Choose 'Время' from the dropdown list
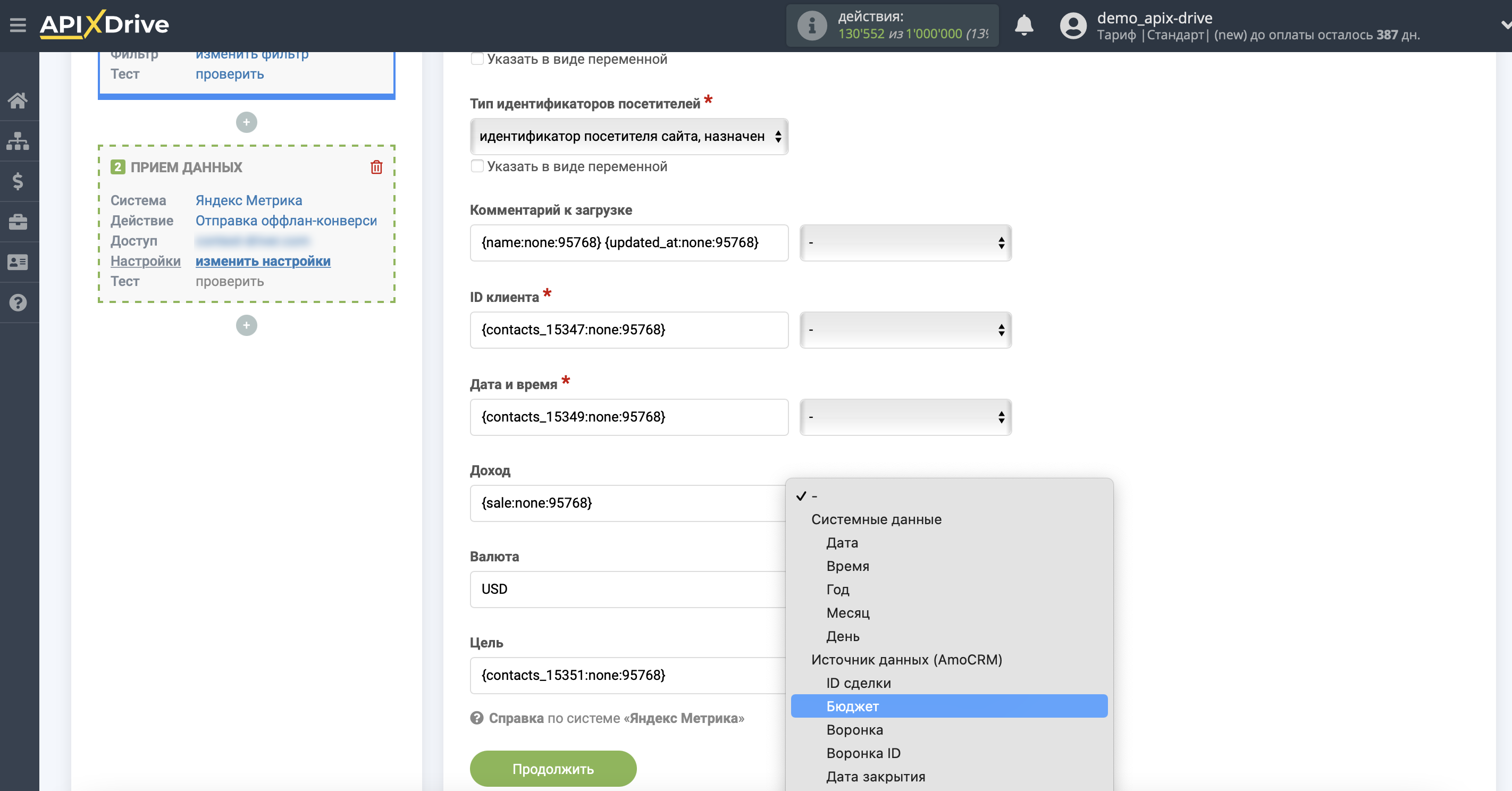Screen dimensions: 1512x791 click(x=949, y=566)
